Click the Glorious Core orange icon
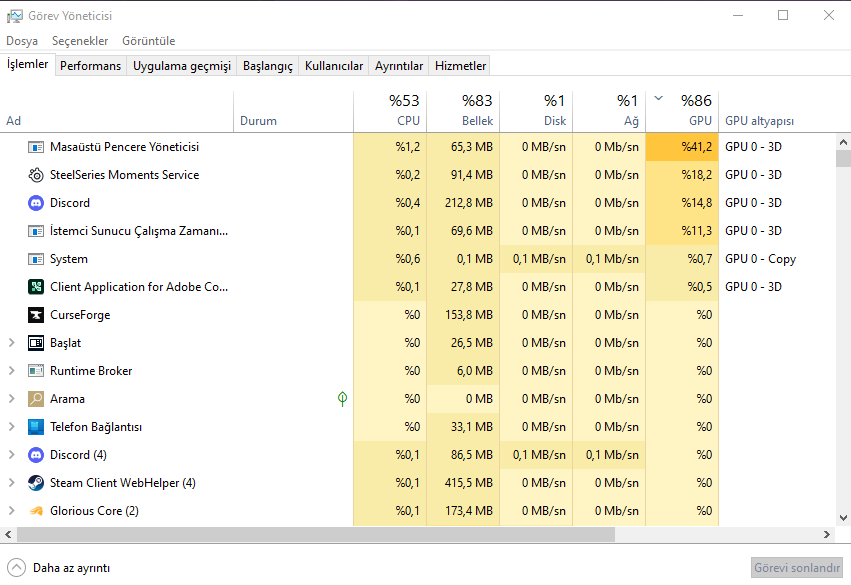Screen dimensions: 851x585 [36, 511]
